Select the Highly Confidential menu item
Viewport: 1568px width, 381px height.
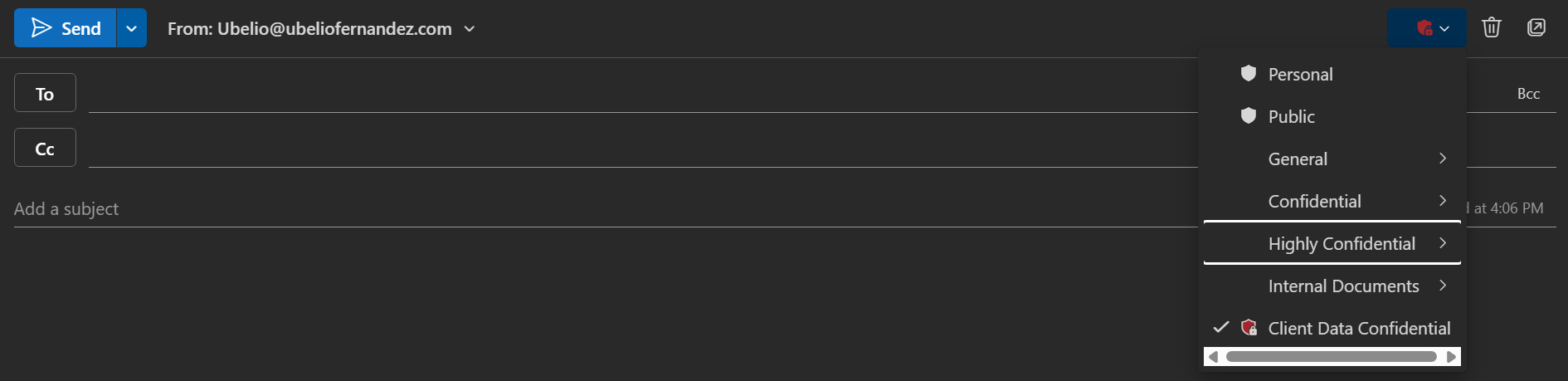1341,244
